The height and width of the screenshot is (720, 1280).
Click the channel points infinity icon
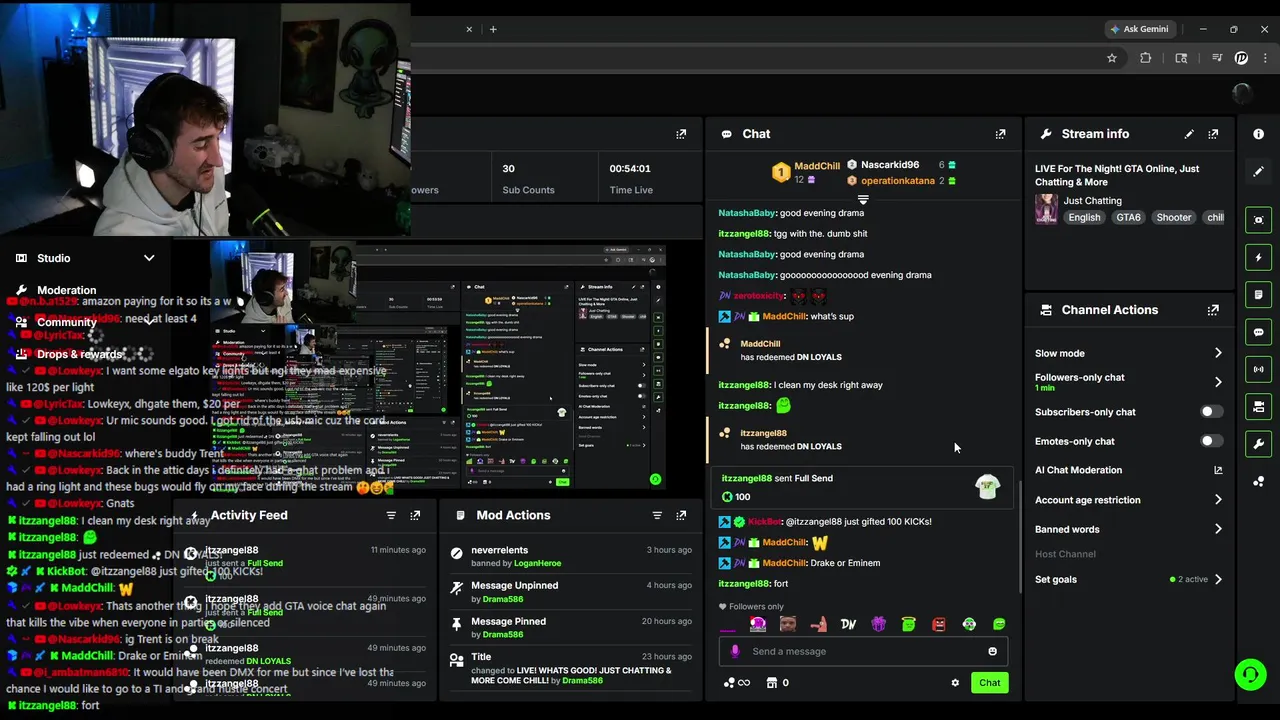click(x=736, y=683)
